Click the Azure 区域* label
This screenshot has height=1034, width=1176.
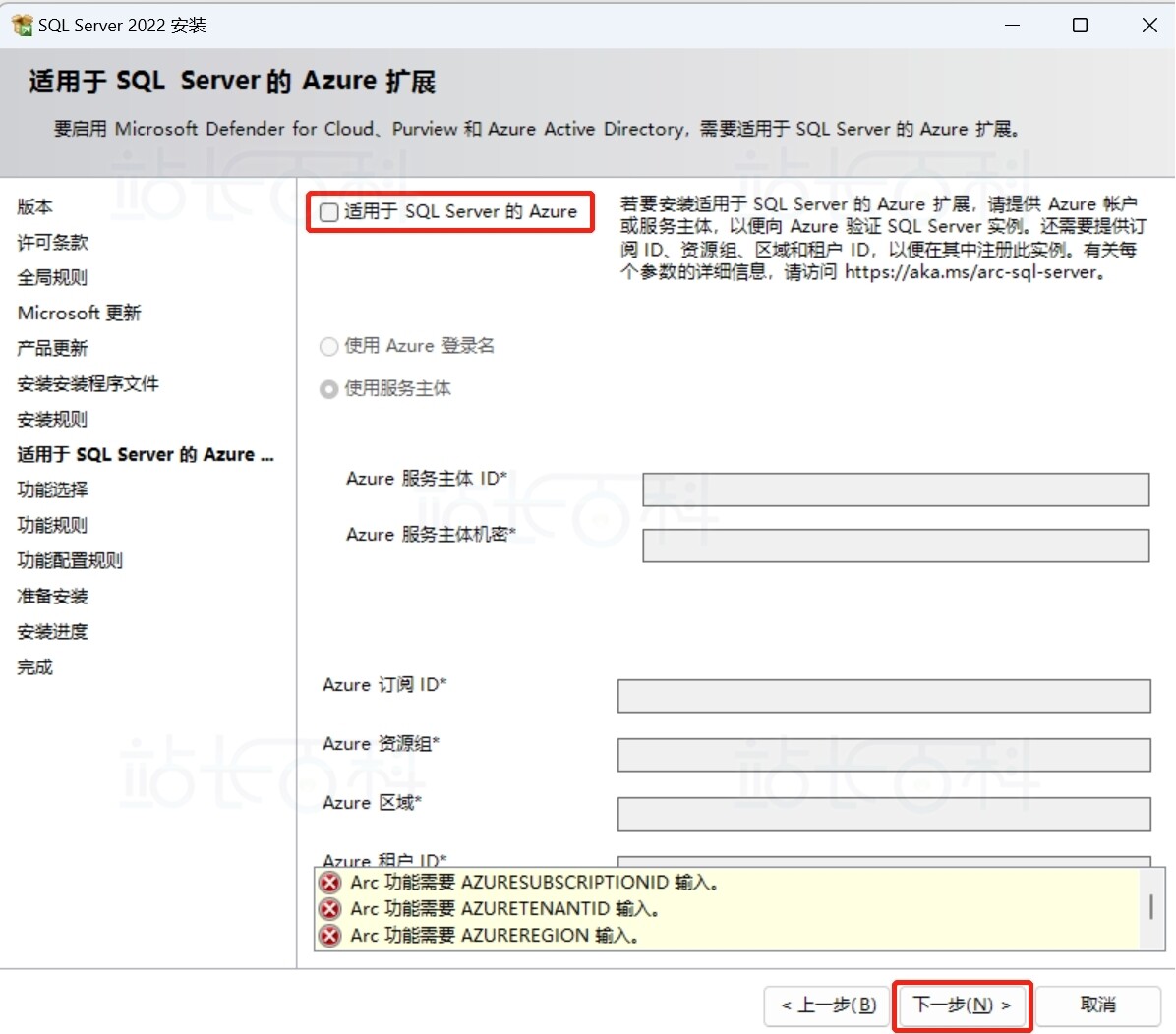point(372,803)
